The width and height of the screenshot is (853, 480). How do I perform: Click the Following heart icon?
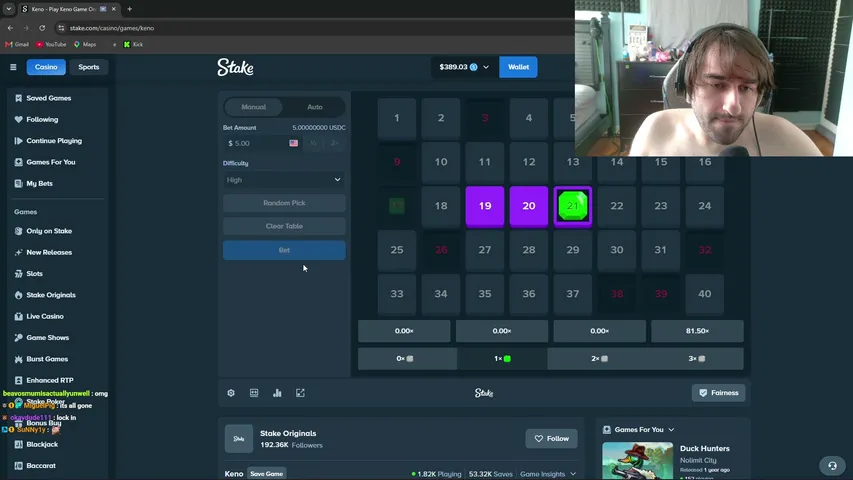[x=18, y=119]
